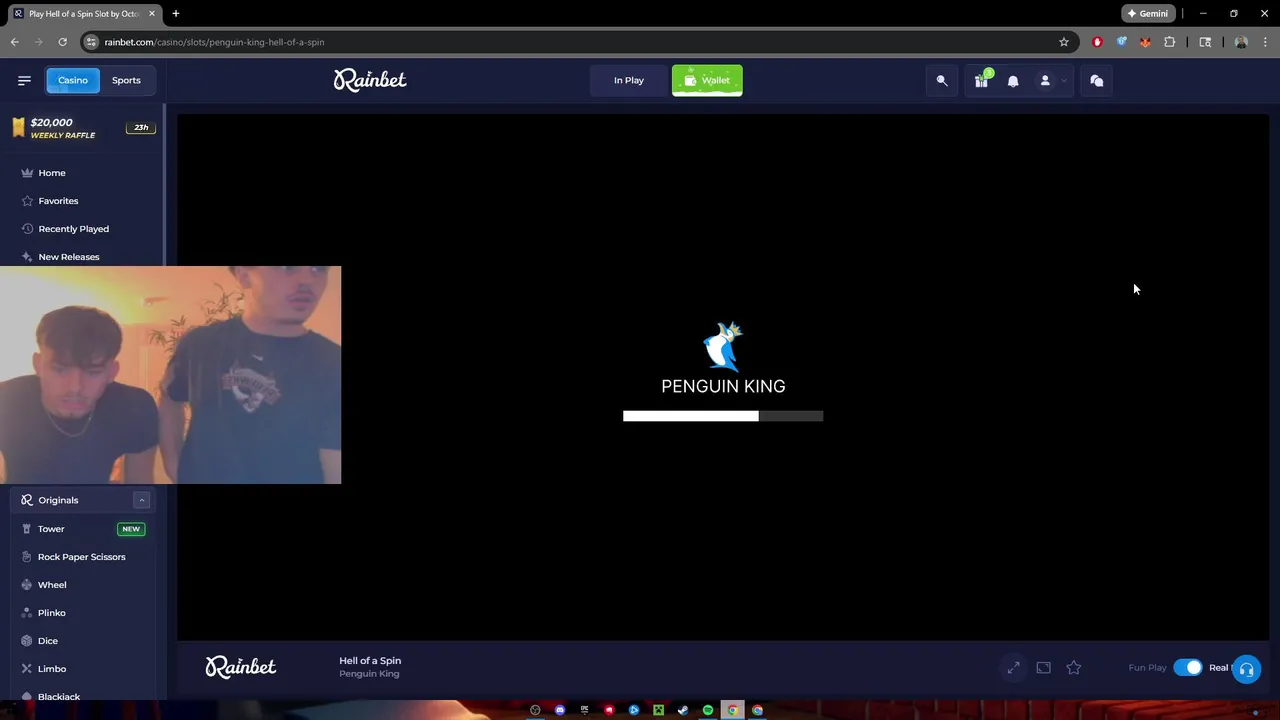Open Spotify from taskbar
The width and height of the screenshot is (1280, 720).
(x=708, y=710)
